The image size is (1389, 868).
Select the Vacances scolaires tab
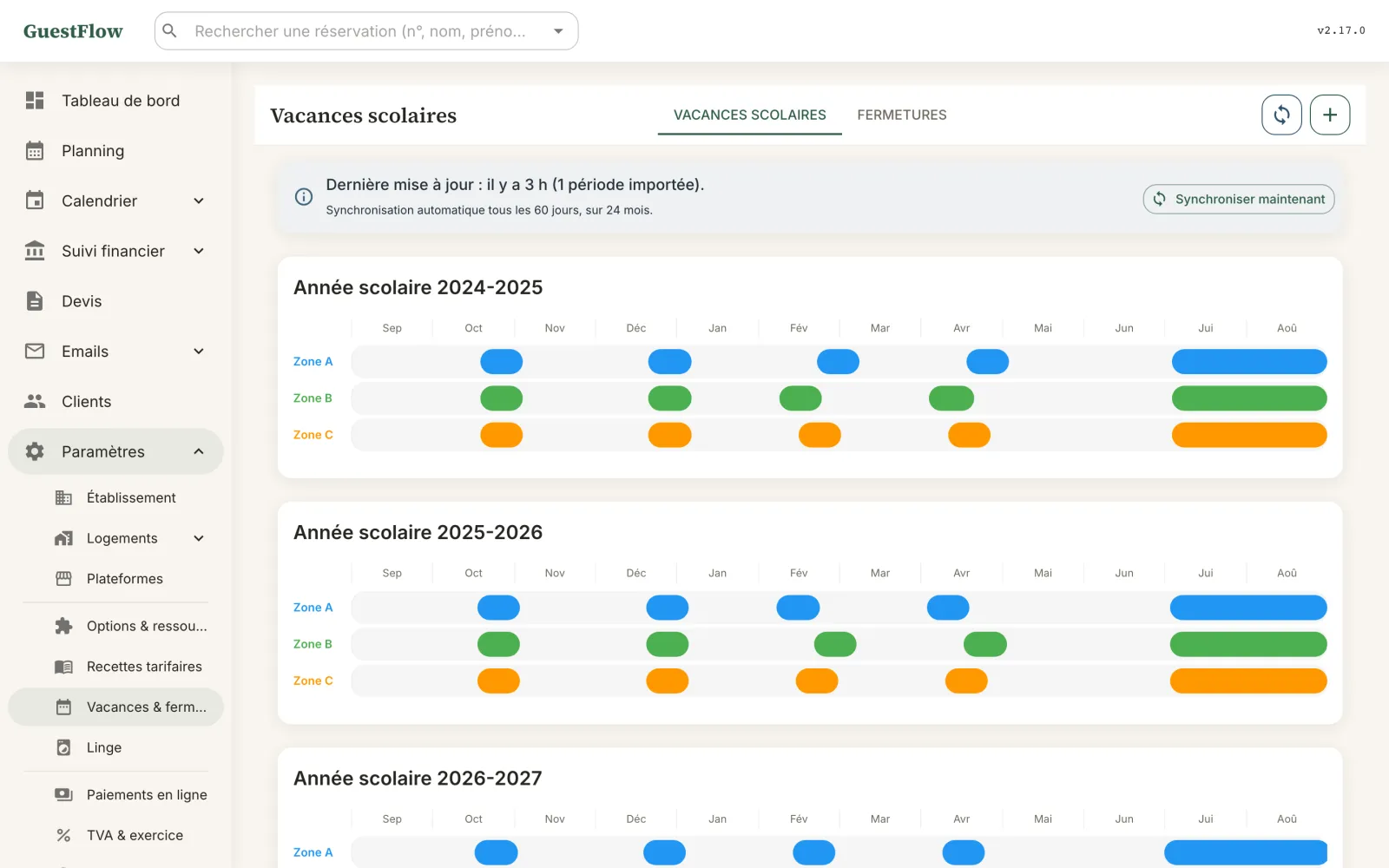pyautogui.click(x=750, y=115)
